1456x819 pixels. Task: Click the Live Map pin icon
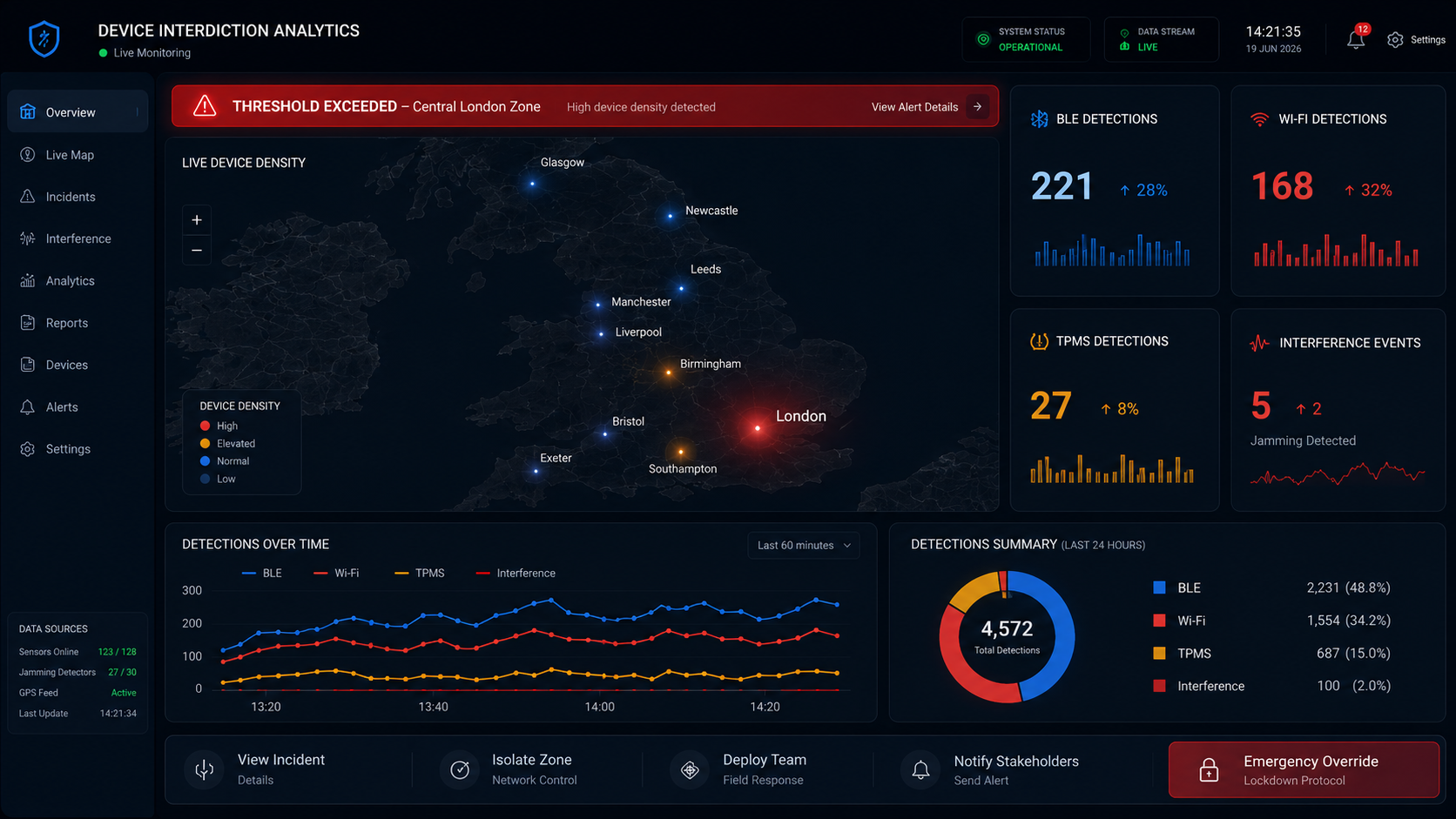(28, 155)
